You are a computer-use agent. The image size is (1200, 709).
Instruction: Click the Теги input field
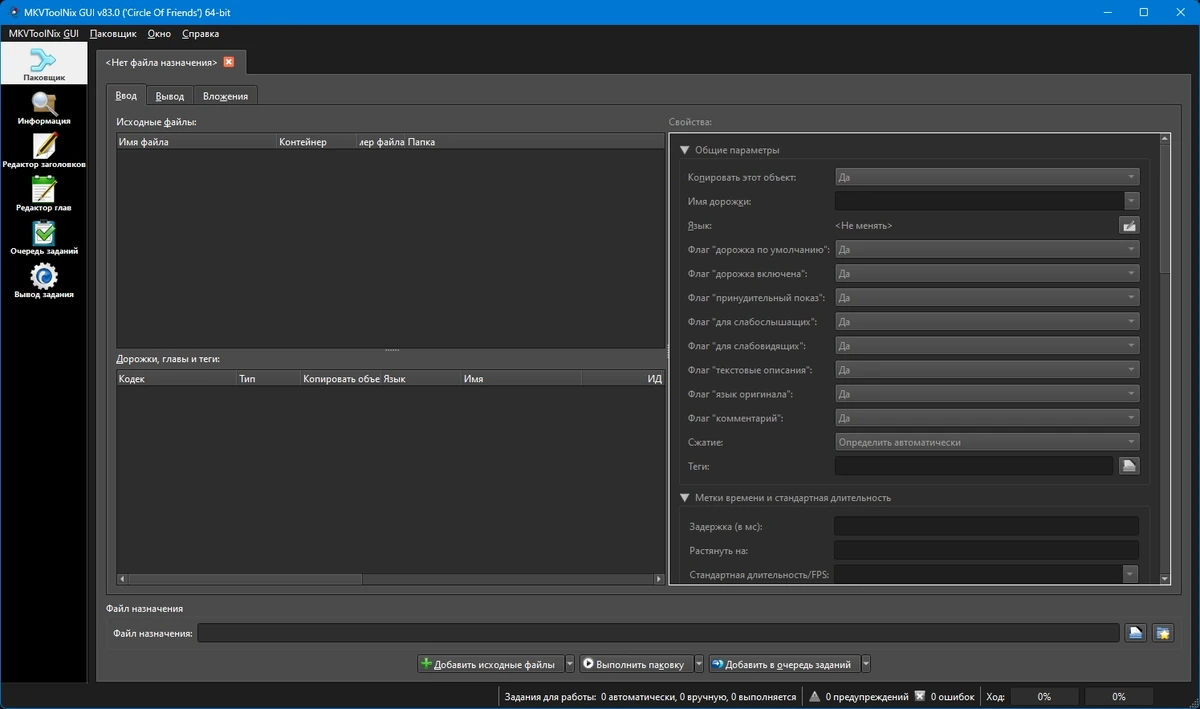(x=974, y=466)
